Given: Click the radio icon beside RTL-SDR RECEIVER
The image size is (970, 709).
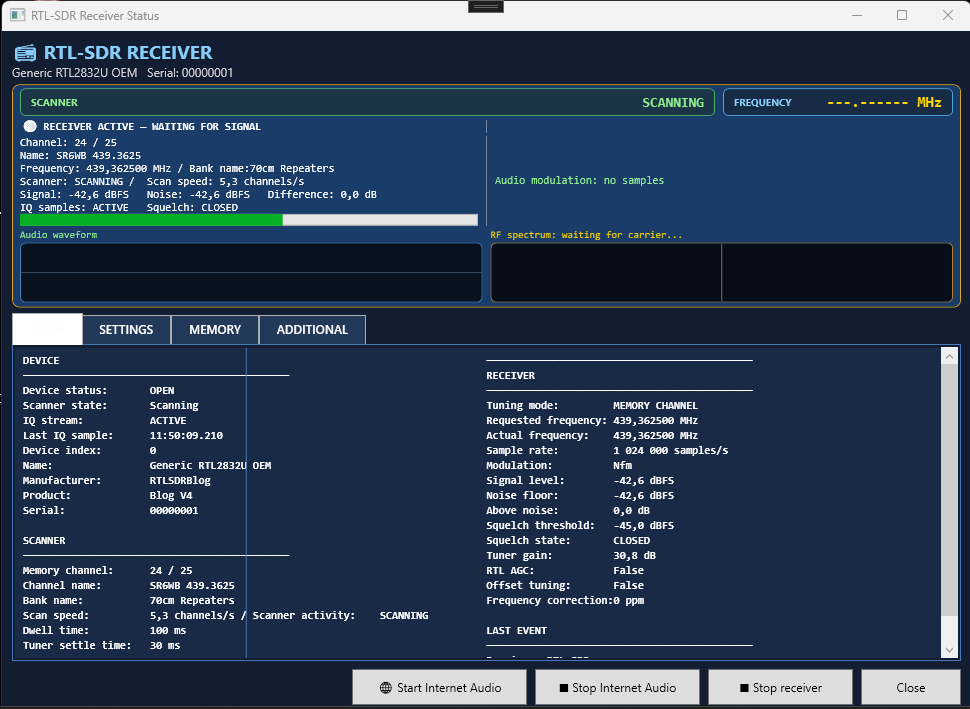Looking at the screenshot, I should click(25, 53).
